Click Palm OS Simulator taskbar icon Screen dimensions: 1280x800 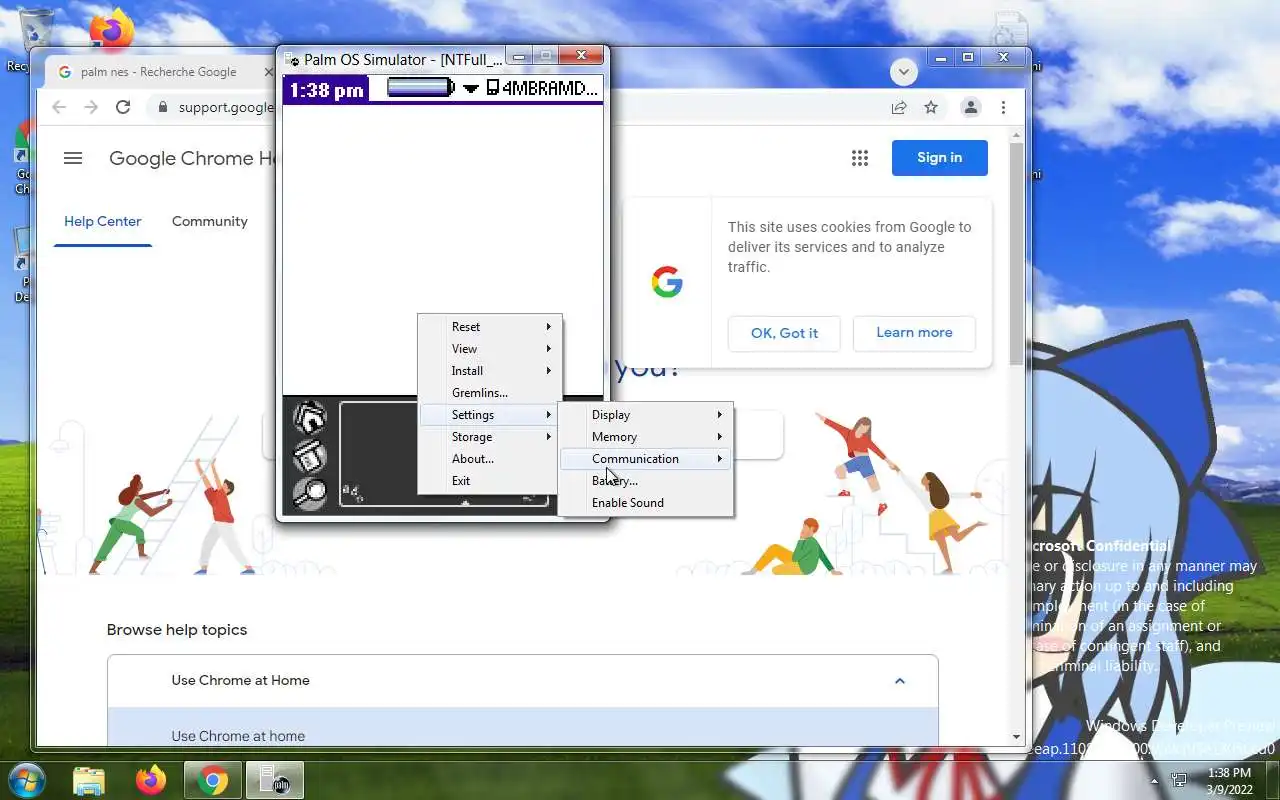(x=274, y=780)
